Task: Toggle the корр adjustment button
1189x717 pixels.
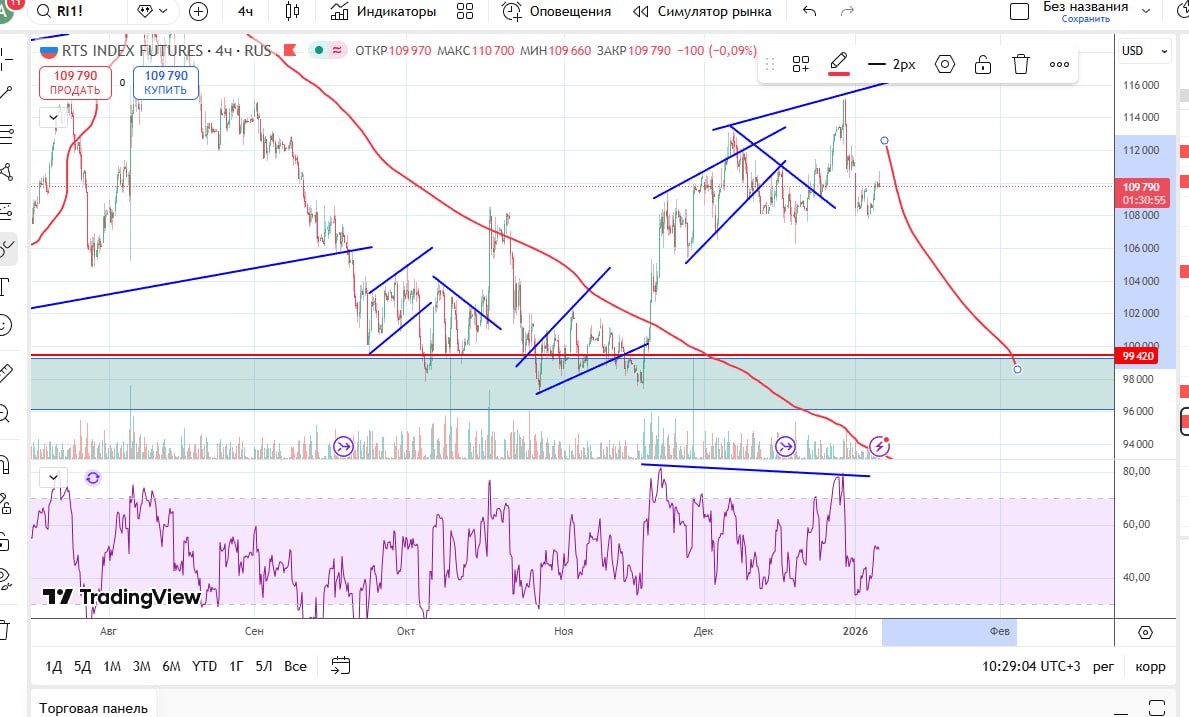Action: point(1150,666)
